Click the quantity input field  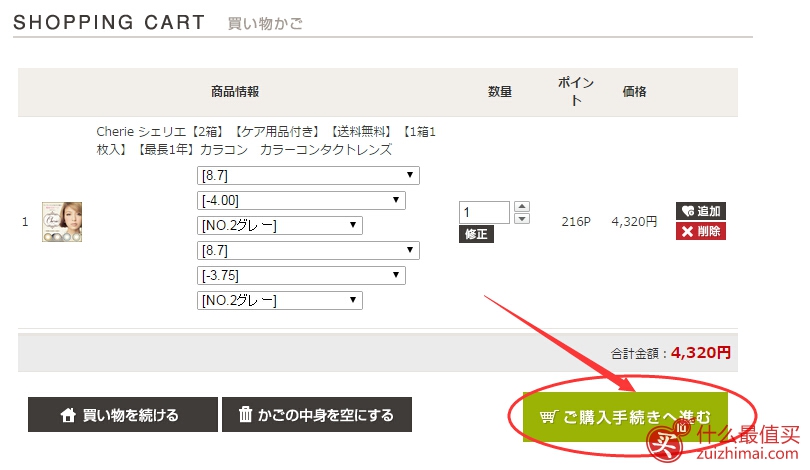(x=484, y=212)
